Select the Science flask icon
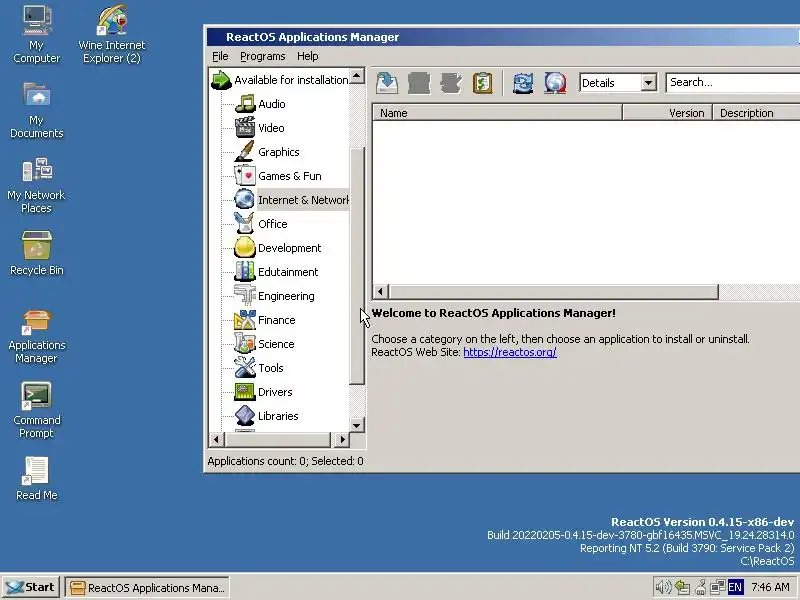 click(x=245, y=343)
